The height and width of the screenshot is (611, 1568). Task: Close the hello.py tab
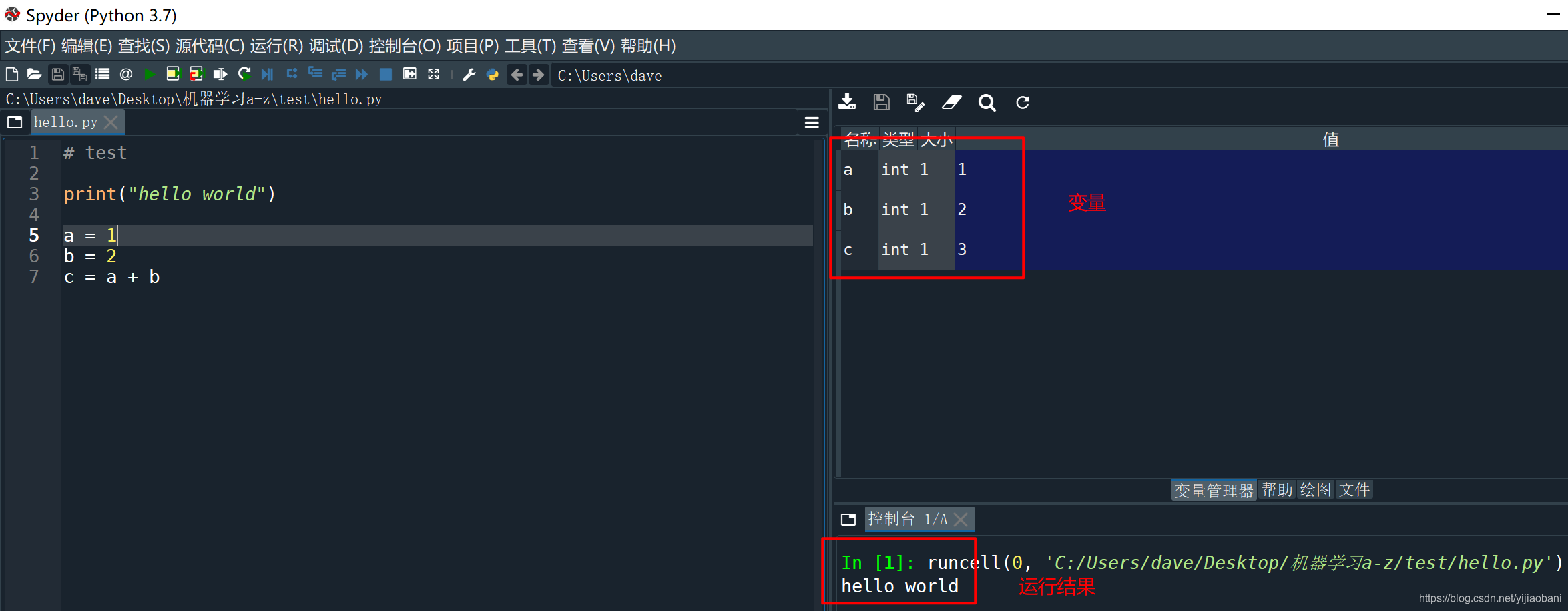coord(111,122)
